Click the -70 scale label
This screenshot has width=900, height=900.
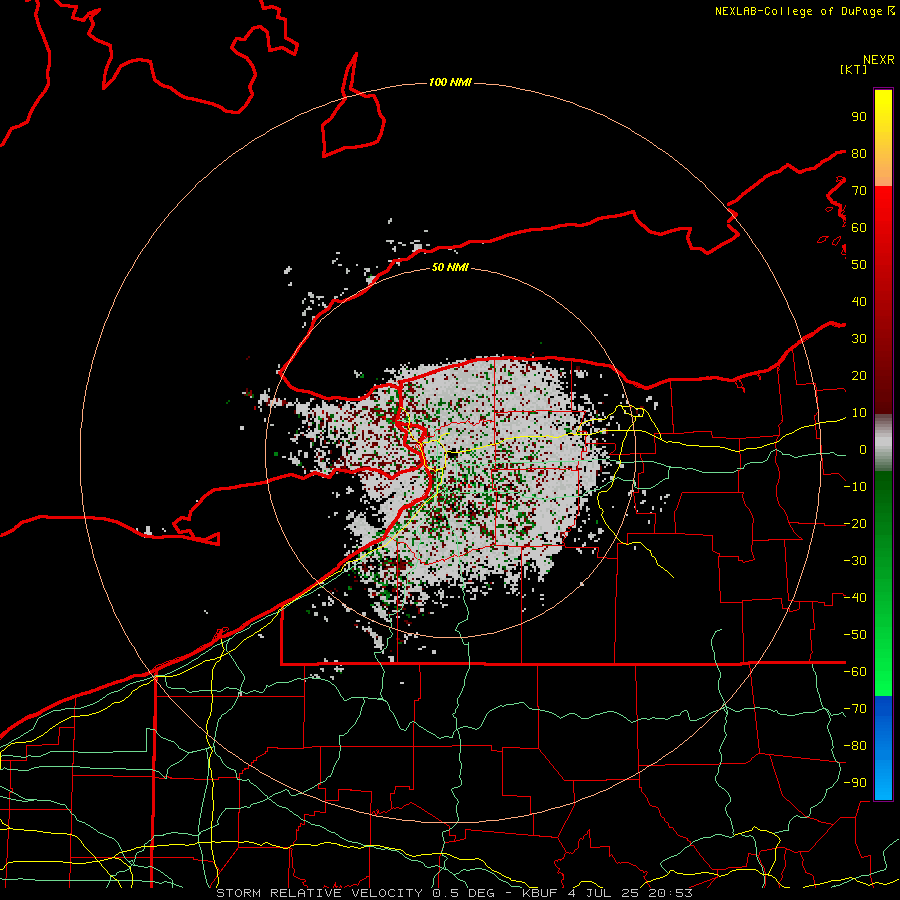coord(855,709)
